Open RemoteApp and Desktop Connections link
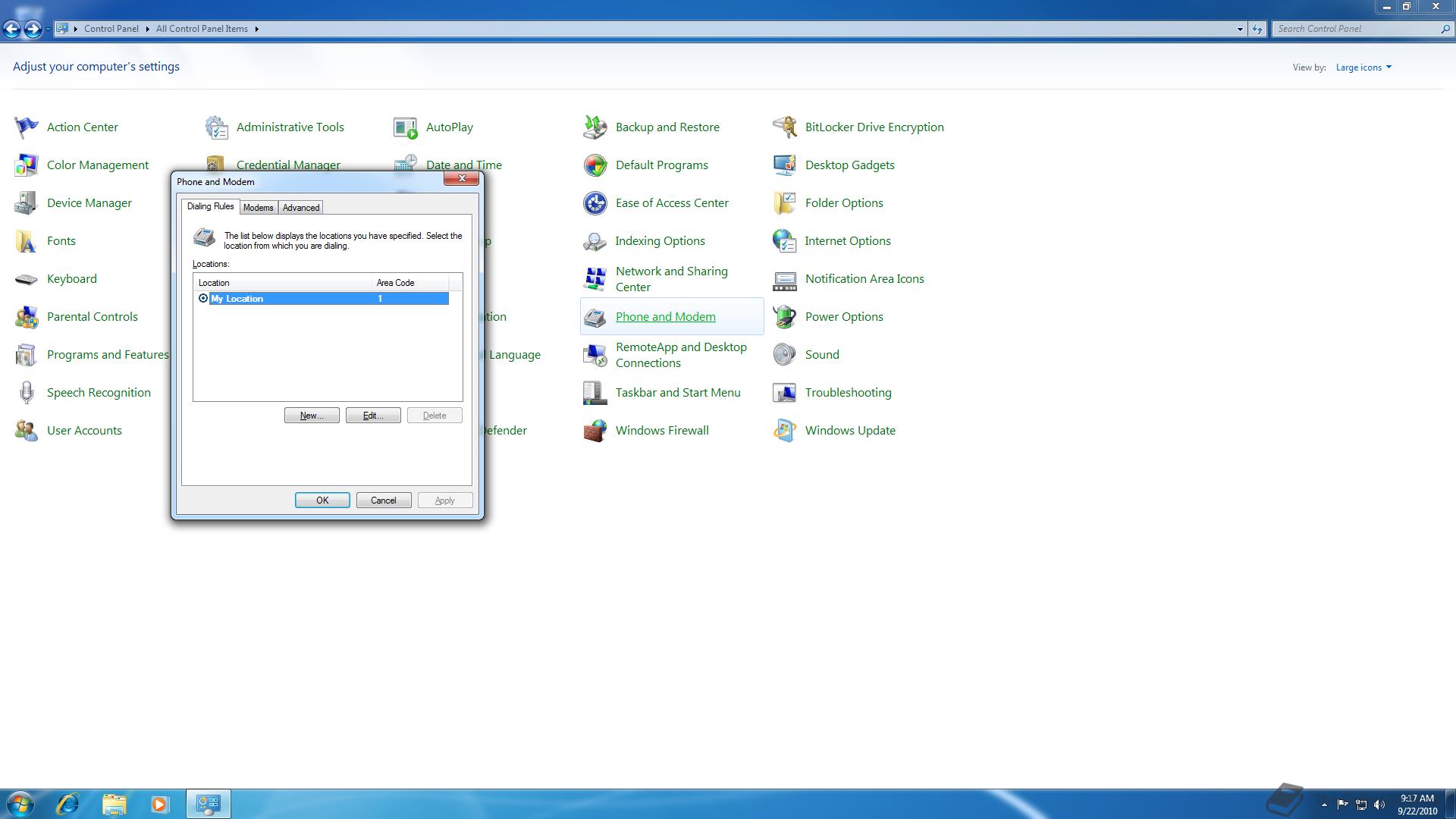Image resolution: width=1456 pixels, height=819 pixels. [x=681, y=355]
